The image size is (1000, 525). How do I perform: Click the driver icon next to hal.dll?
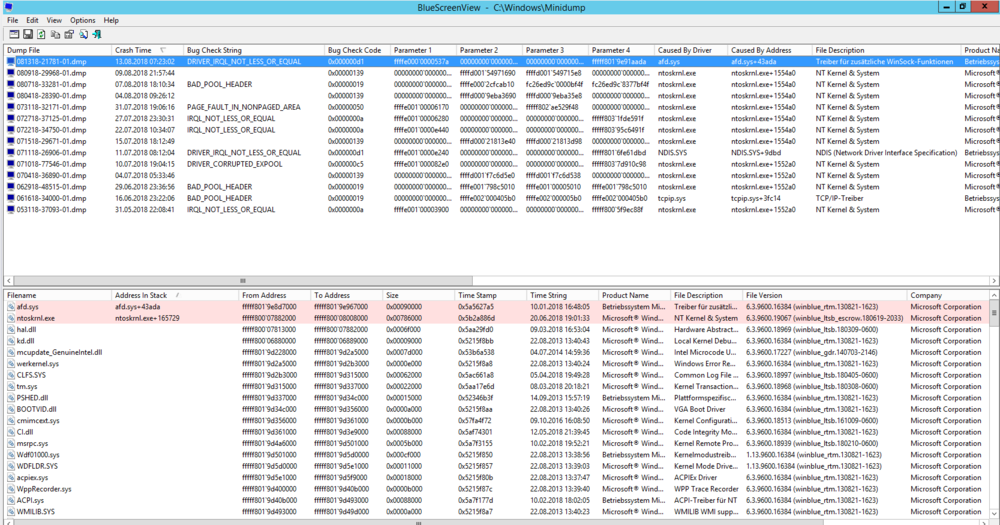pos(10,329)
